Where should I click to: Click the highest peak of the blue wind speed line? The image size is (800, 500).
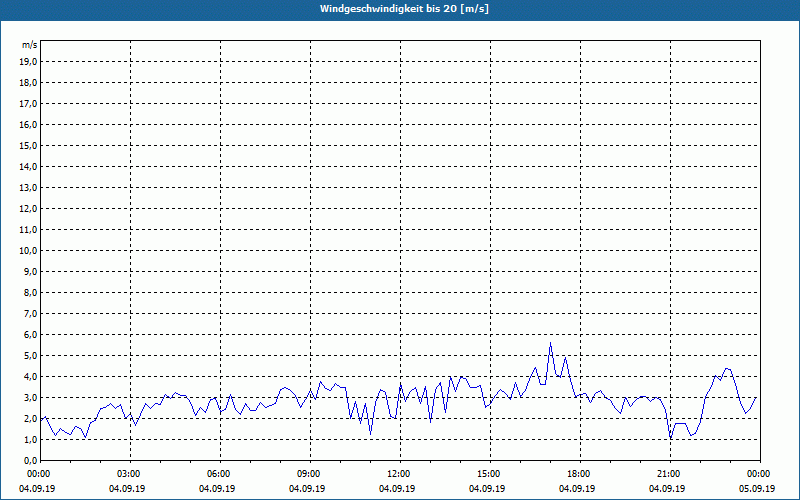pyautogui.click(x=551, y=343)
